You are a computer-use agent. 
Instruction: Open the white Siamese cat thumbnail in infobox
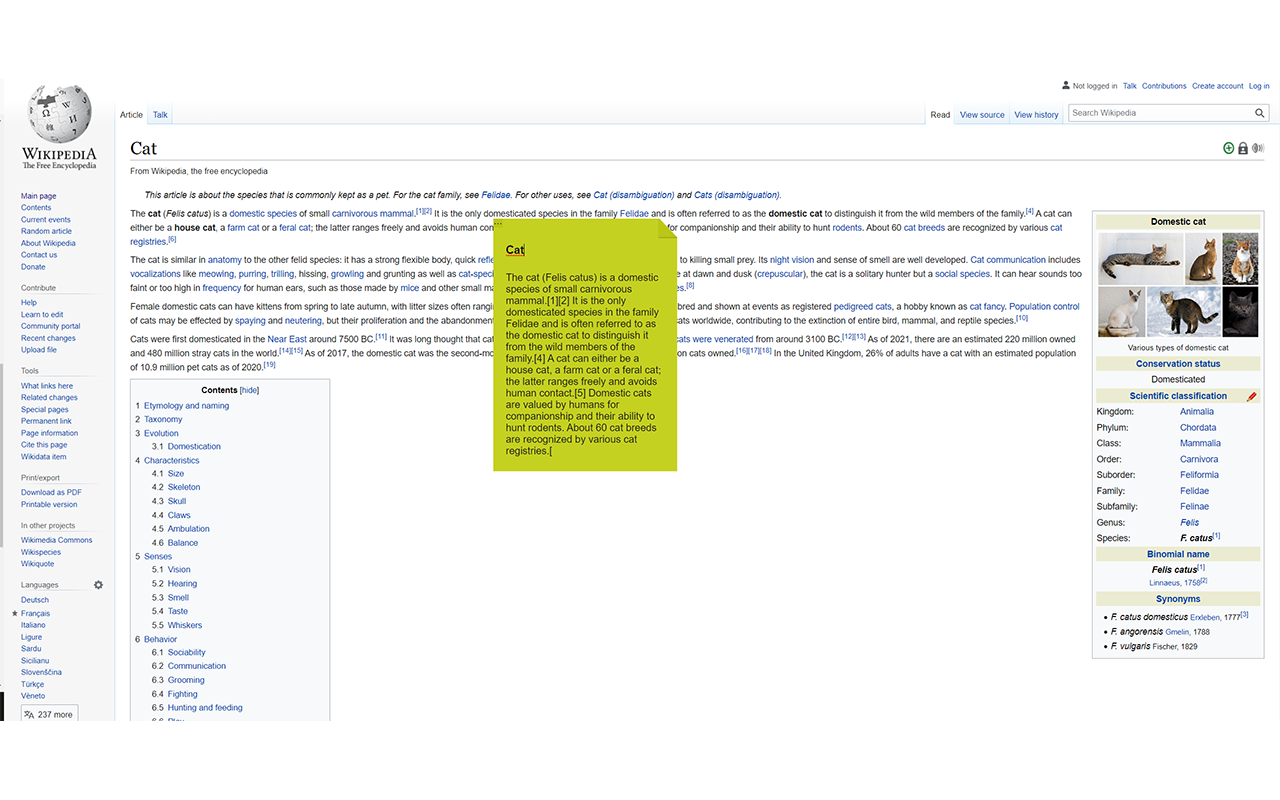coord(1121,312)
